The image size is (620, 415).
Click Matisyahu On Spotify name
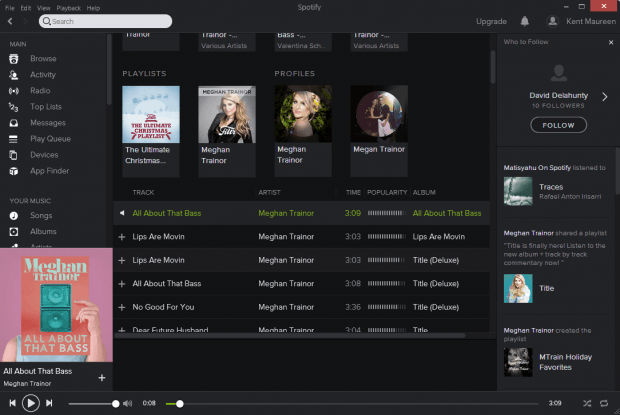coord(537,168)
